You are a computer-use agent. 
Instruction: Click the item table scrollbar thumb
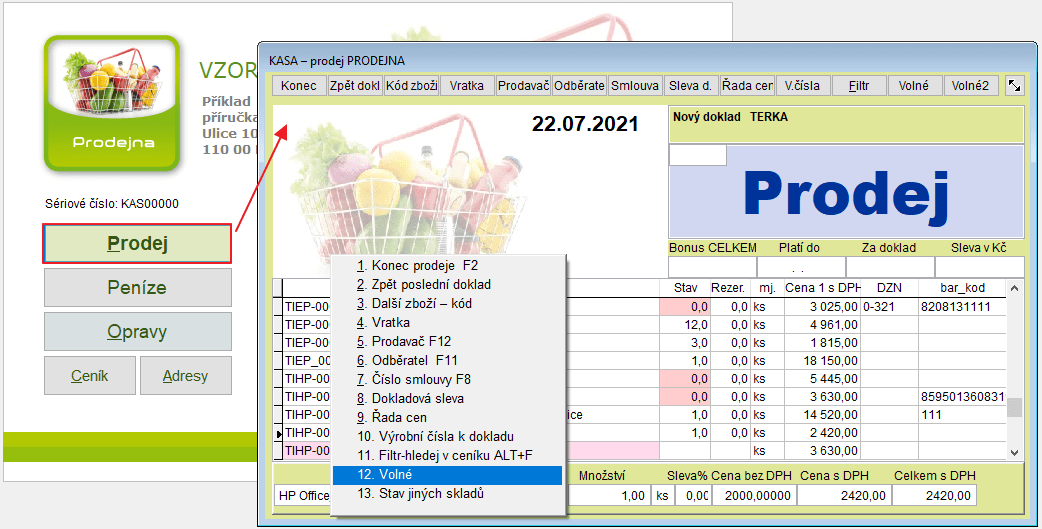[x=1014, y=407]
